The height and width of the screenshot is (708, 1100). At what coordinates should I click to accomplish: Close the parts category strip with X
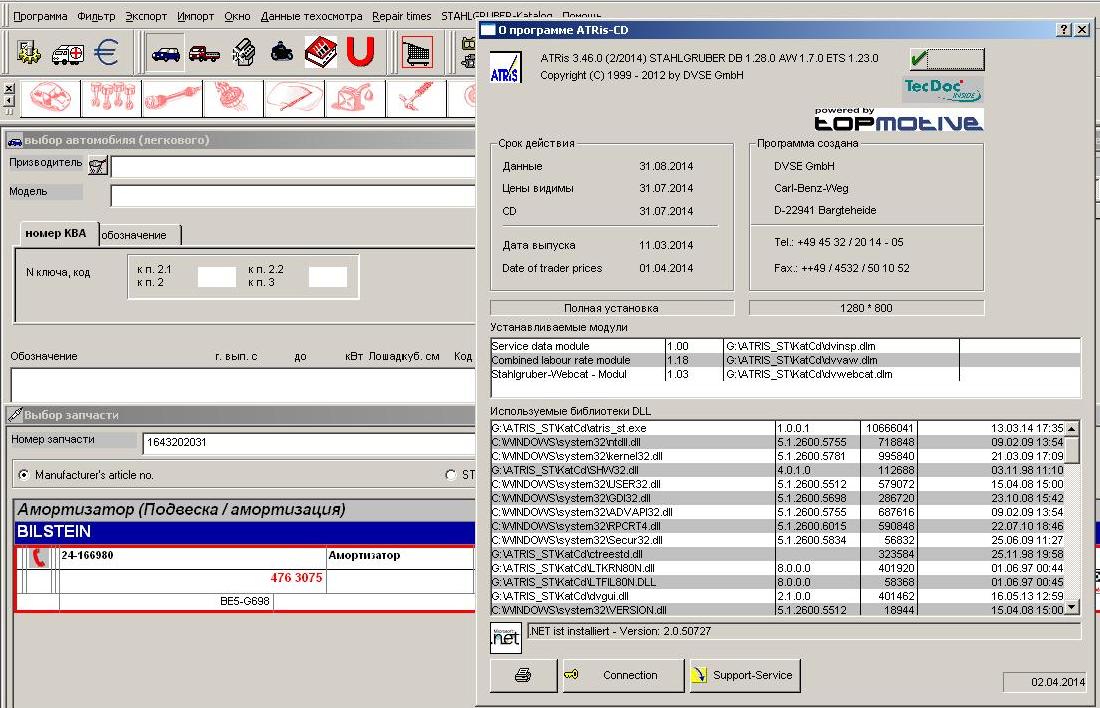pos(8,89)
